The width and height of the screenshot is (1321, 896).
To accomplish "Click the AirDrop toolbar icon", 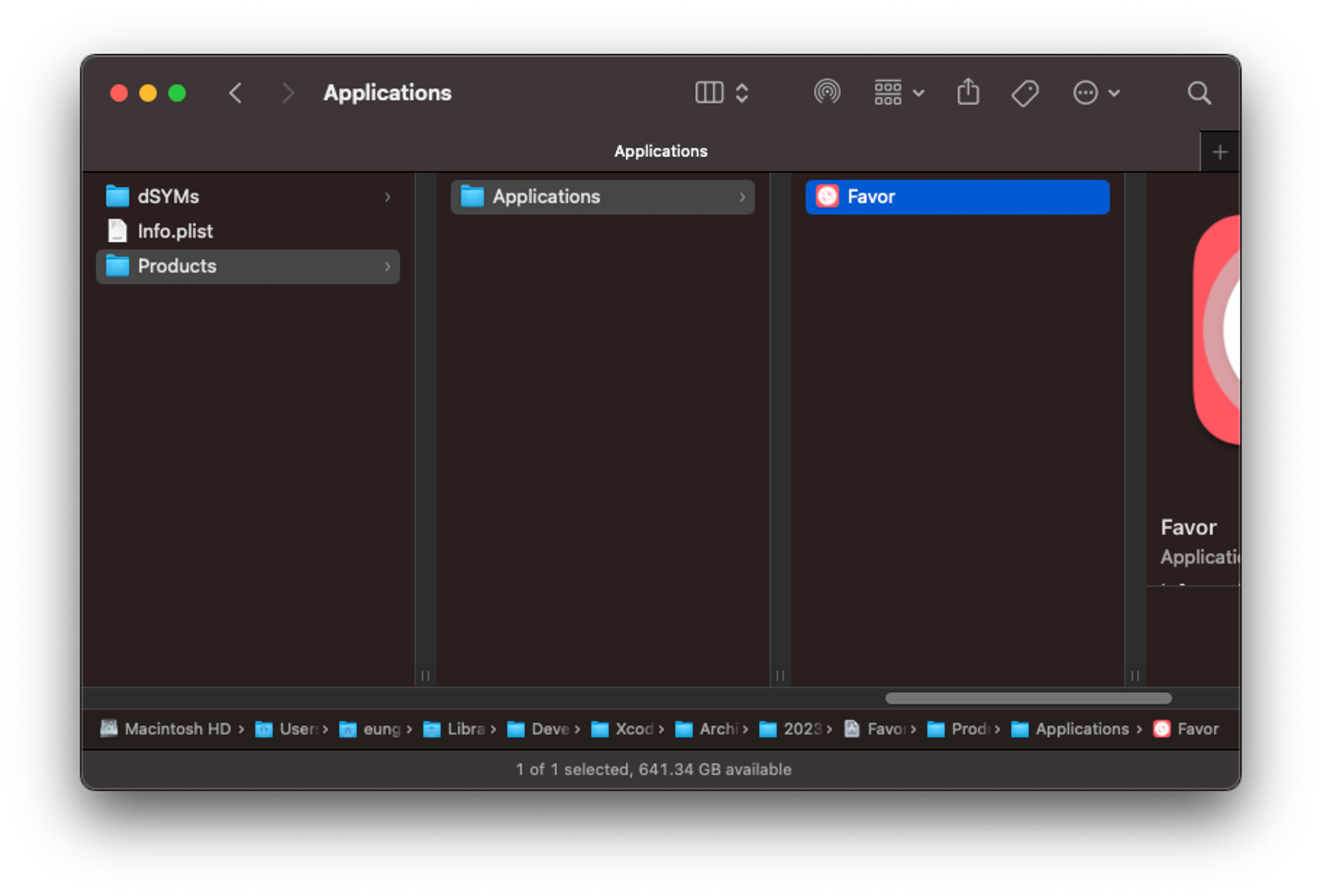I will pos(826,92).
